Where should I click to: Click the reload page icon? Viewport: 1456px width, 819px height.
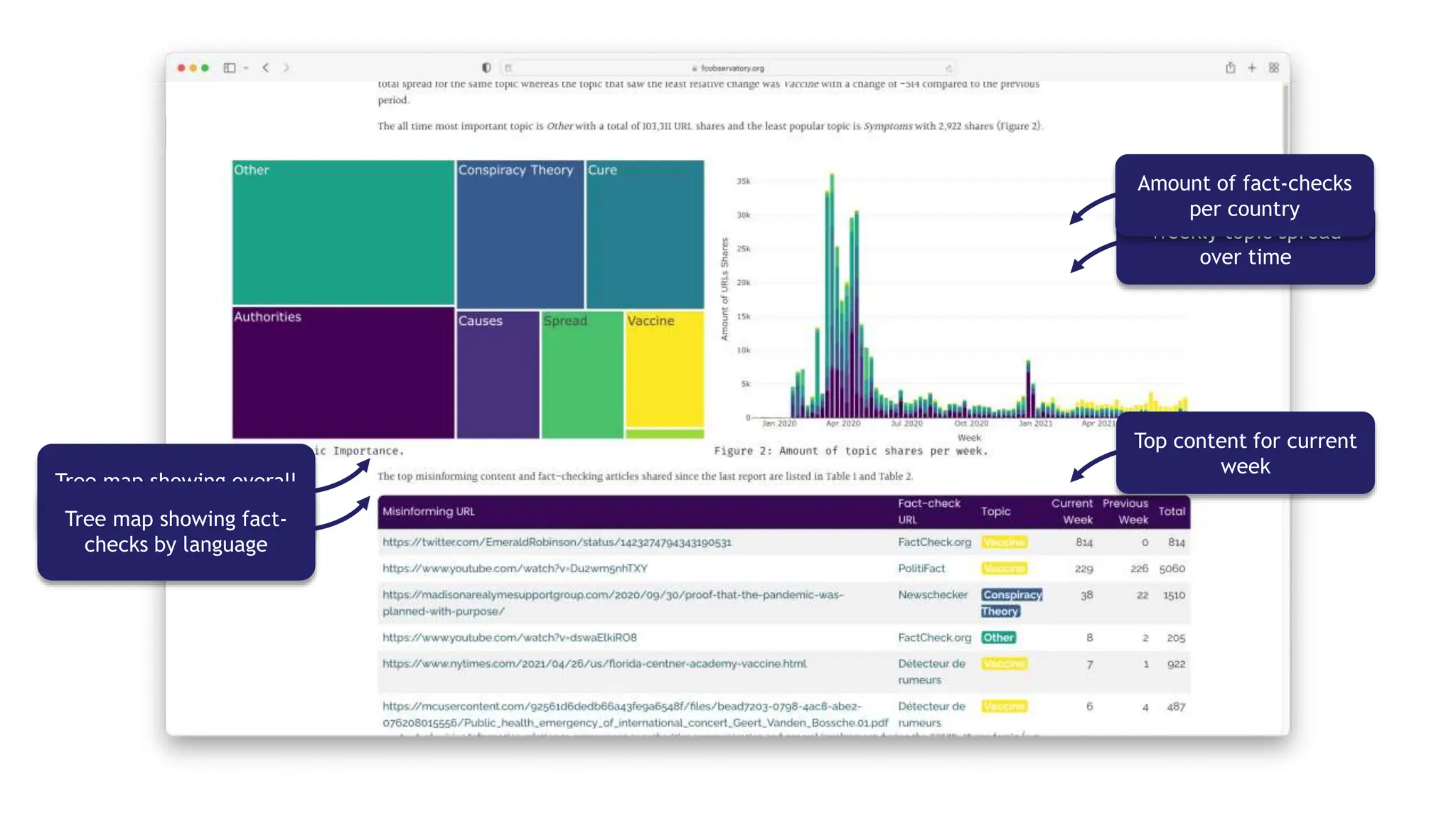click(948, 68)
